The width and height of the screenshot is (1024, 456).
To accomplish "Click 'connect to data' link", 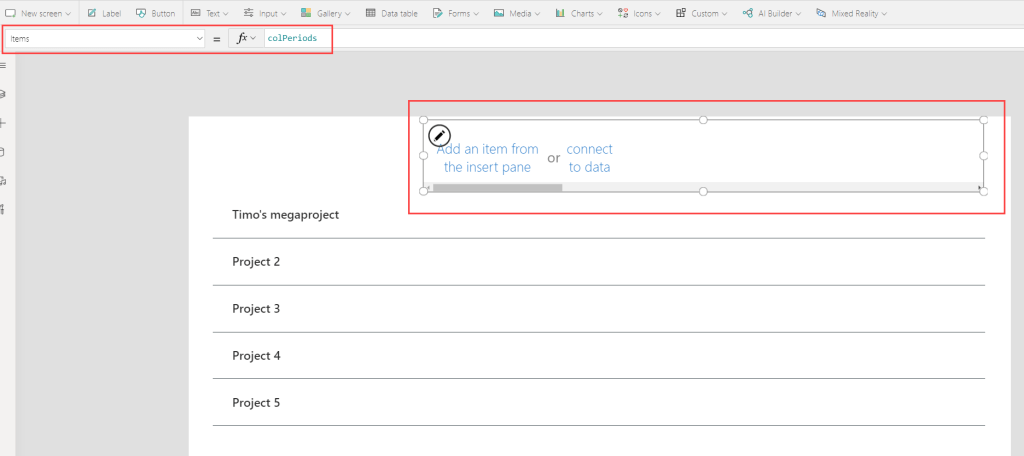I will click(x=589, y=158).
